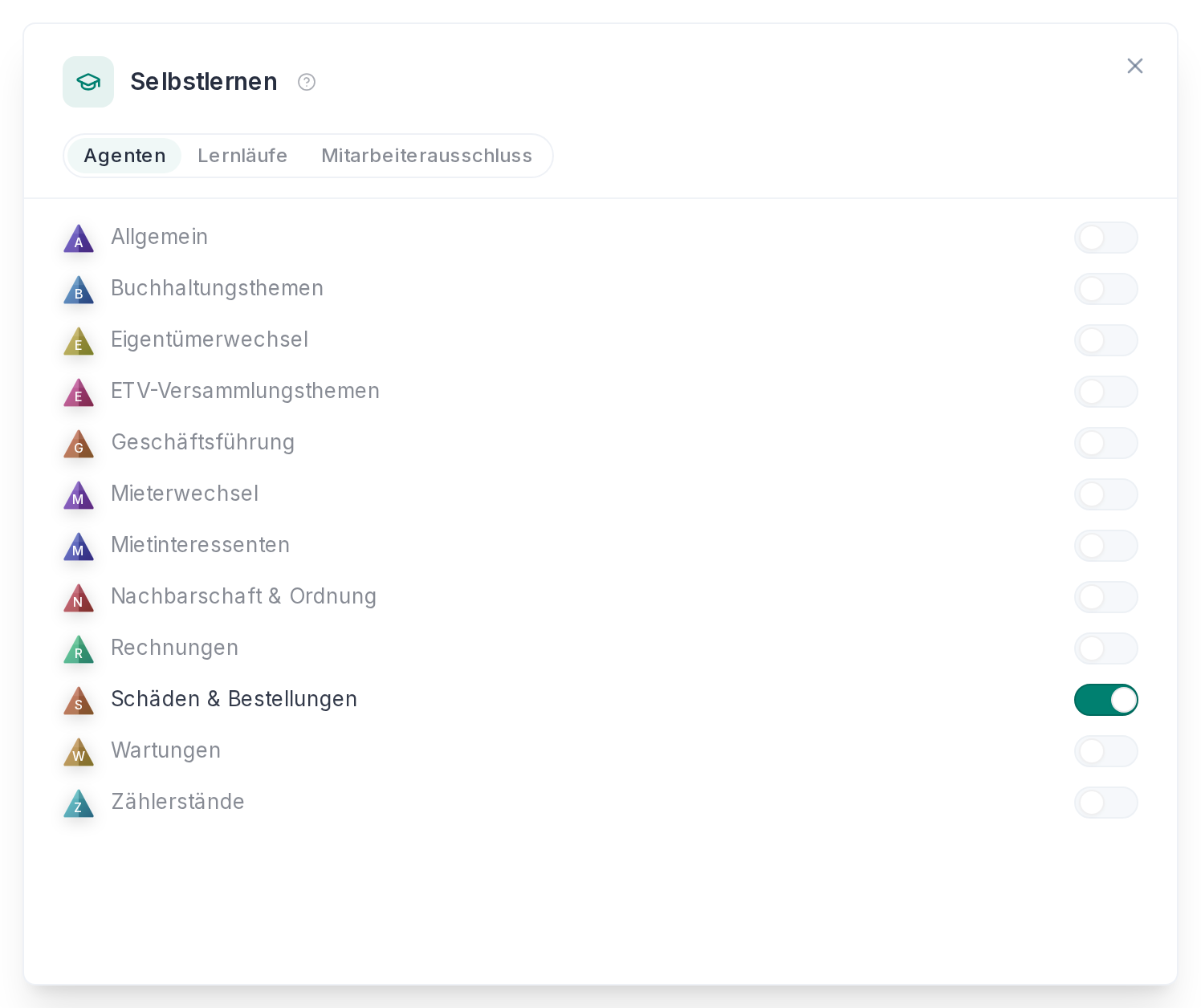Image resolution: width=1201 pixels, height=1008 pixels.
Task: Click the ETV-Versammlungsthemen agent triangle icon
Action: click(x=79, y=392)
